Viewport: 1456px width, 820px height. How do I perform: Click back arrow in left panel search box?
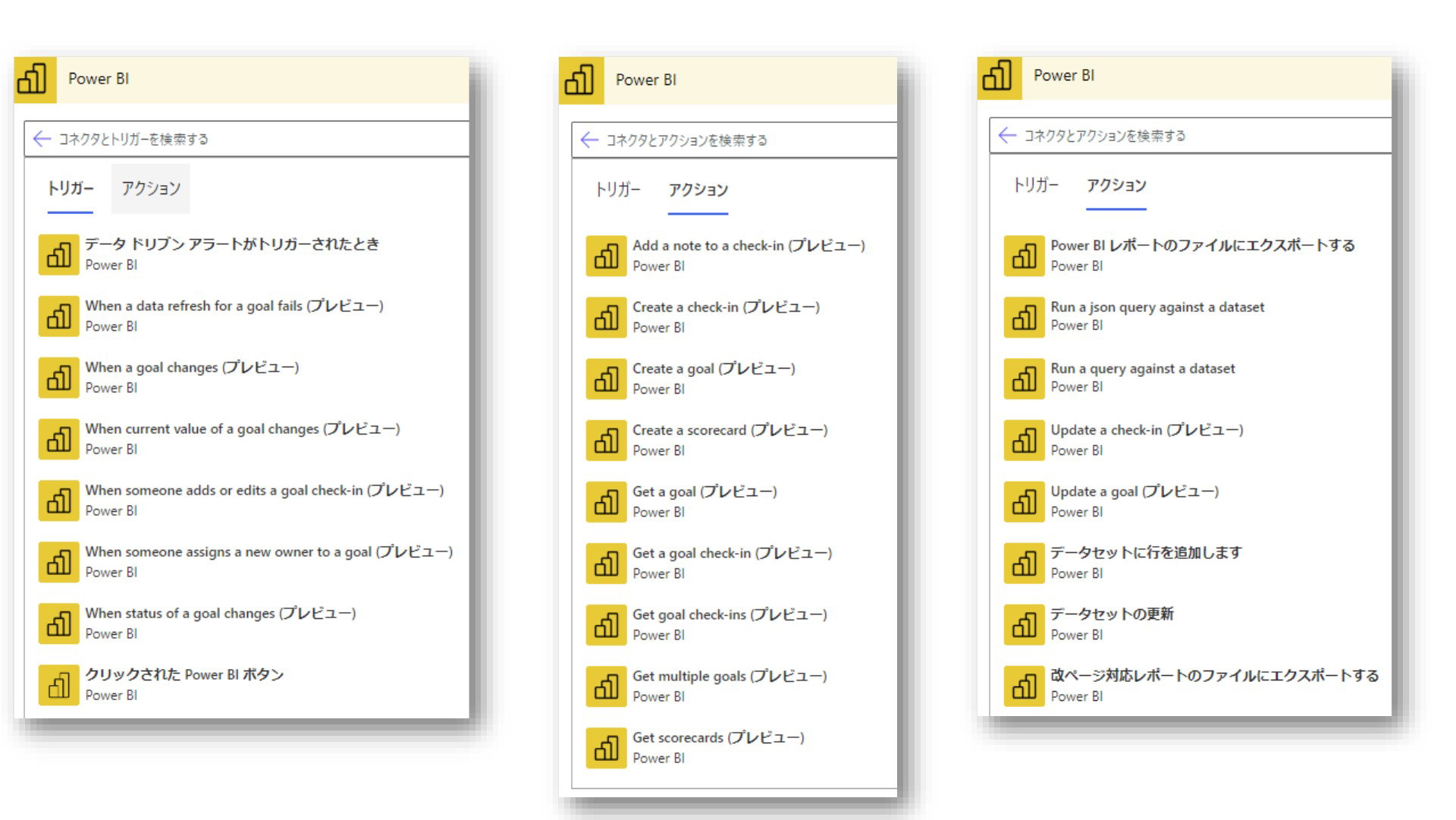[42, 139]
